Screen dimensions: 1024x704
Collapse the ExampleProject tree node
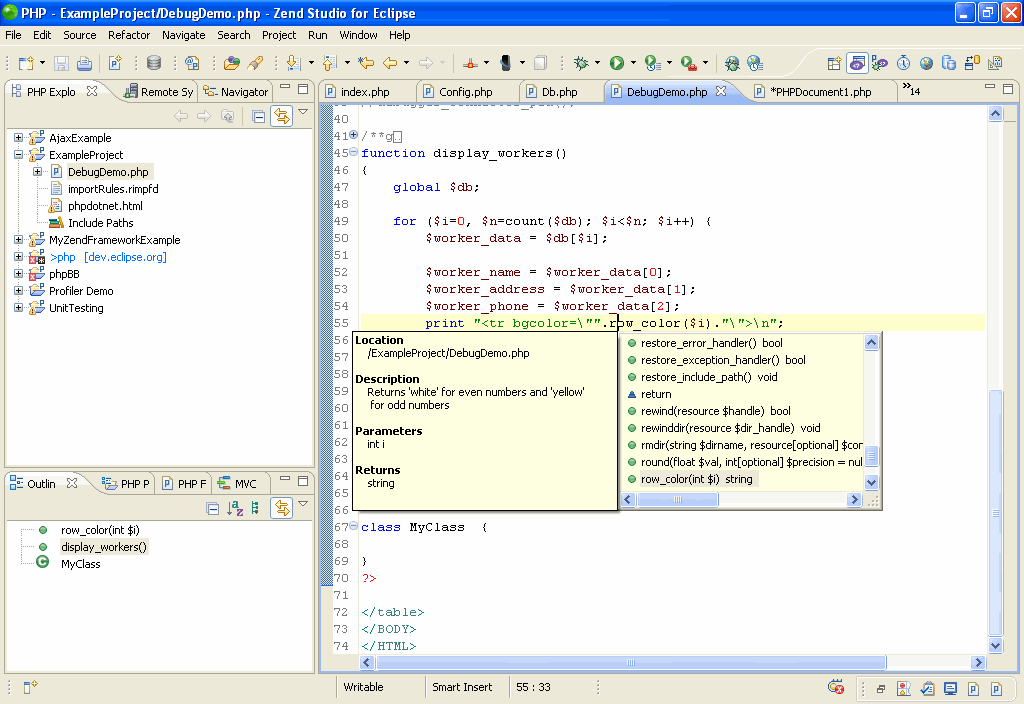coord(18,155)
